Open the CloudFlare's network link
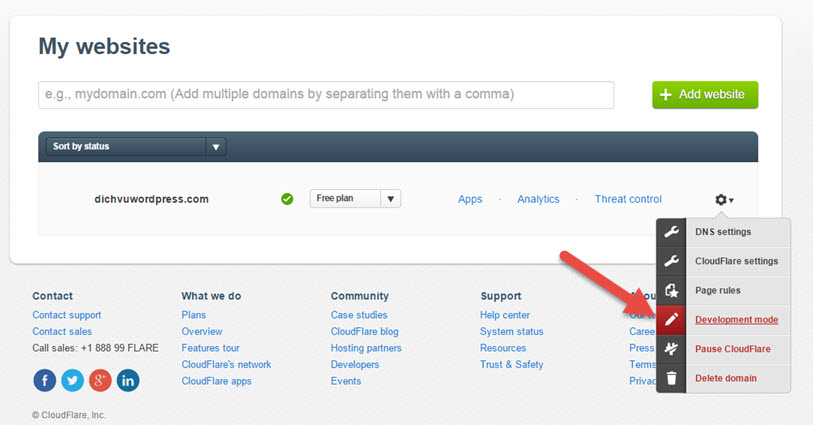The width and height of the screenshot is (813, 425). pyautogui.click(x=226, y=364)
